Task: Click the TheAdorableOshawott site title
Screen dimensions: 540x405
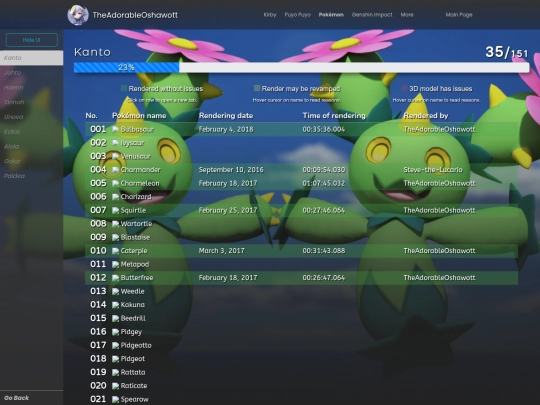Action: click(135, 15)
